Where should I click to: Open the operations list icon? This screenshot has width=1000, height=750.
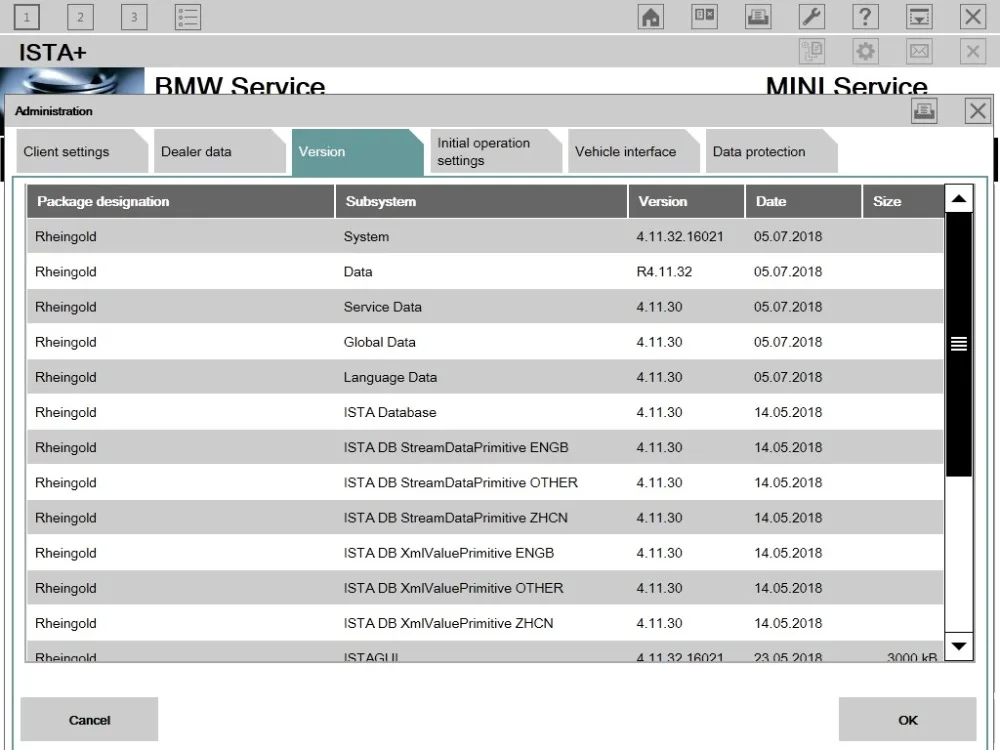coord(188,17)
